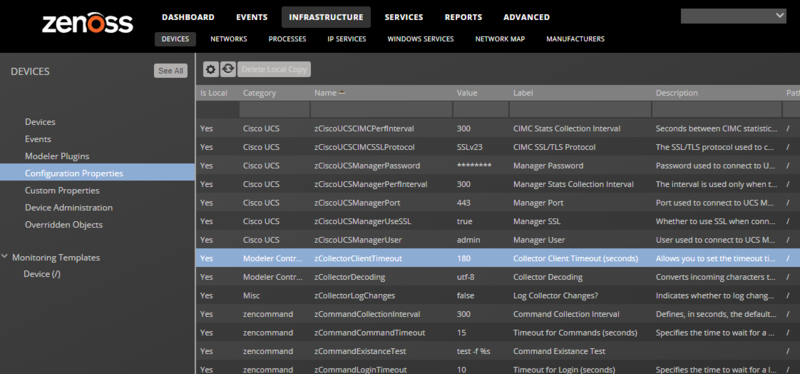This screenshot has height=374, width=800.
Task: Click the Label column header
Action: pos(523,93)
